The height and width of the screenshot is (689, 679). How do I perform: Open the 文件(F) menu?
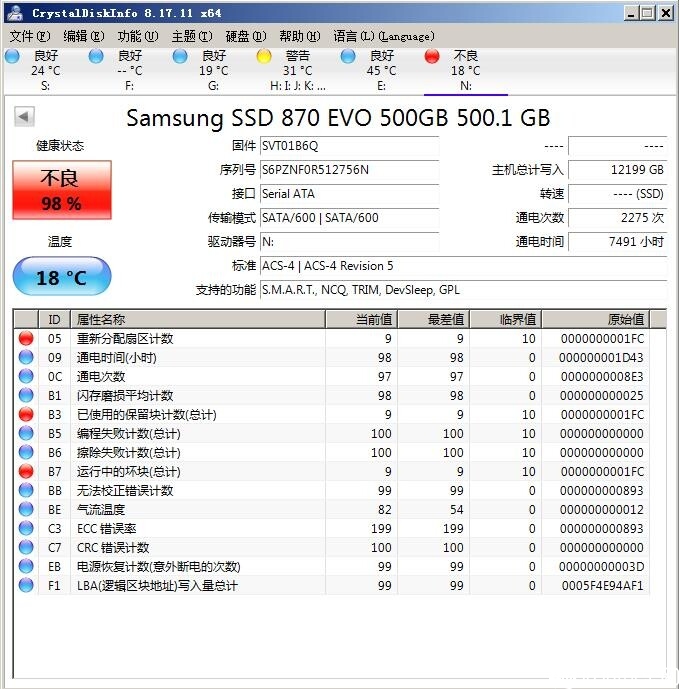pyautogui.click(x=30, y=36)
